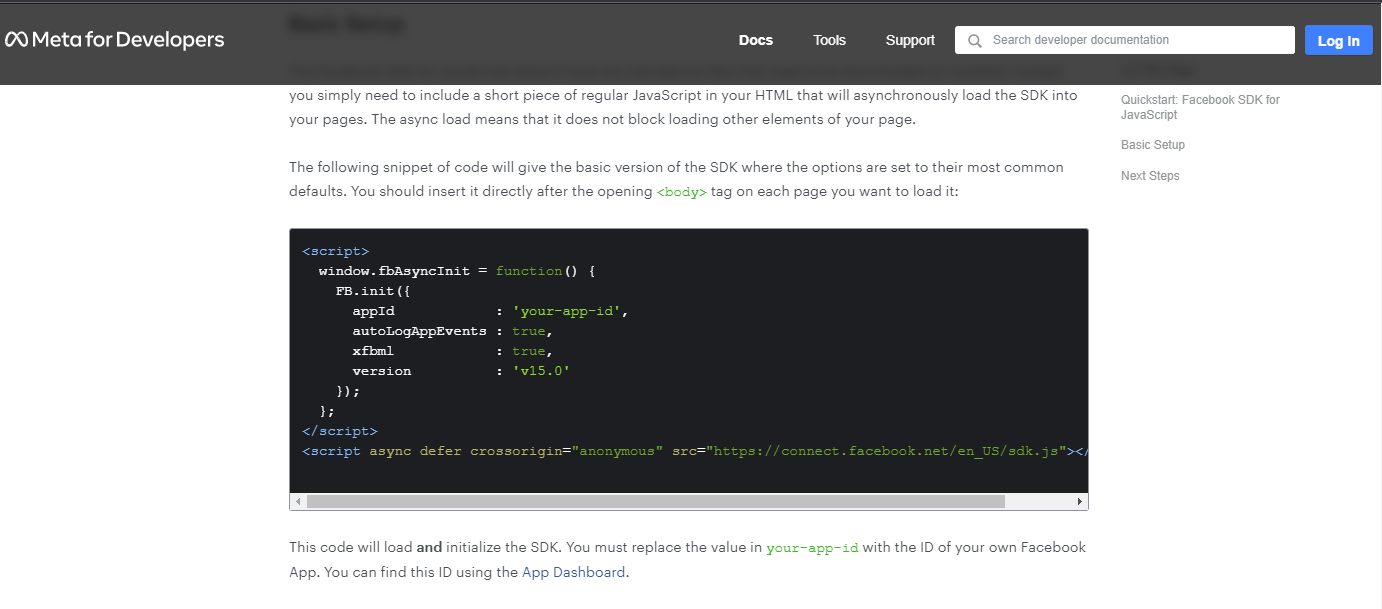The height and width of the screenshot is (609, 1382).
Task: Click the 'v15.0' version value in code
Action: click(x=541, y=371)
